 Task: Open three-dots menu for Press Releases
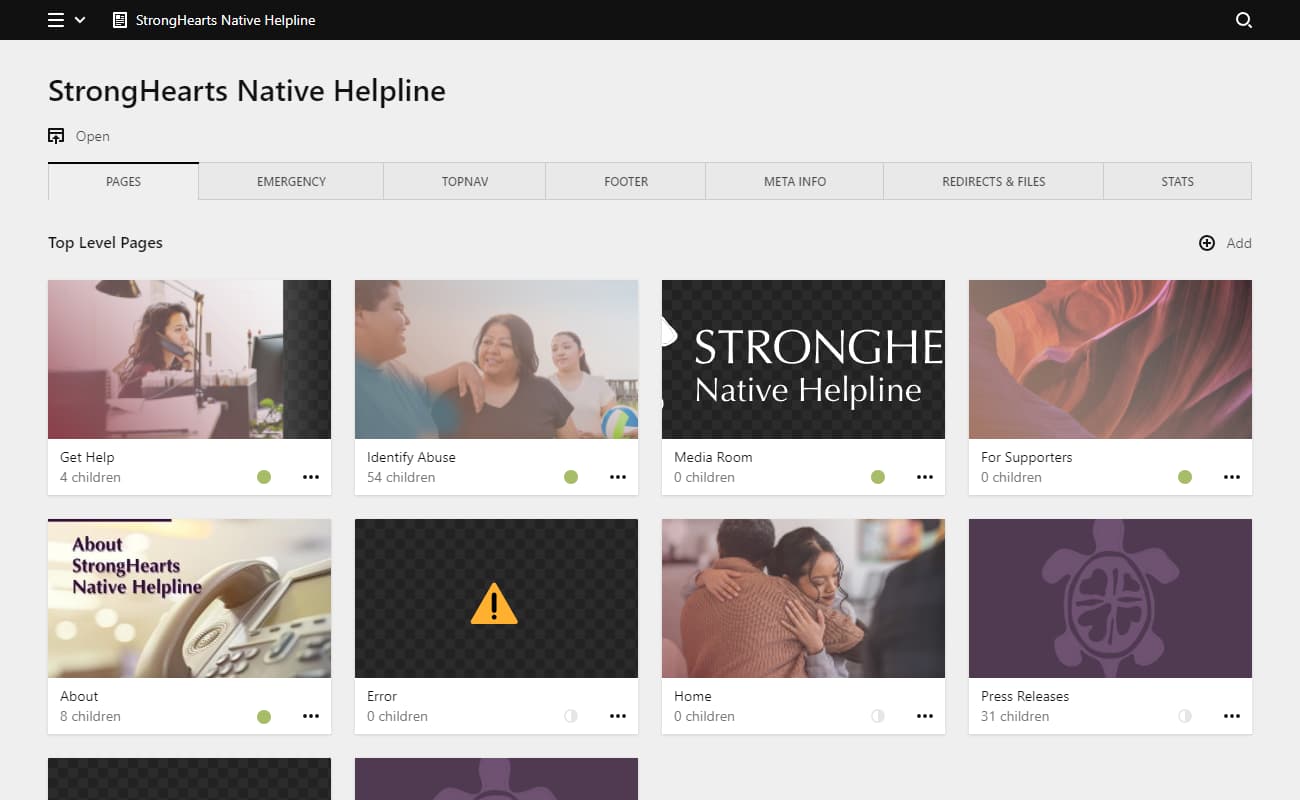[1232, 716]
